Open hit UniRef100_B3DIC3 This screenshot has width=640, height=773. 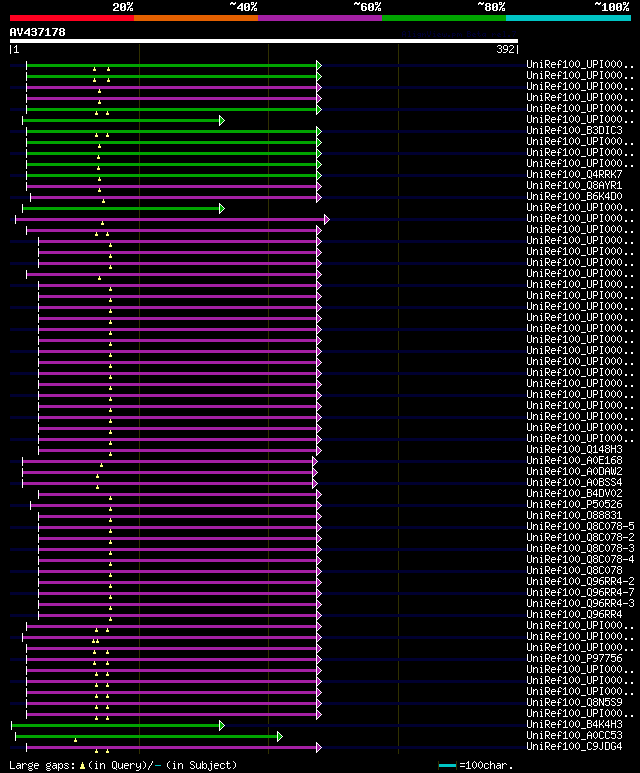click(x=574, y=131)
